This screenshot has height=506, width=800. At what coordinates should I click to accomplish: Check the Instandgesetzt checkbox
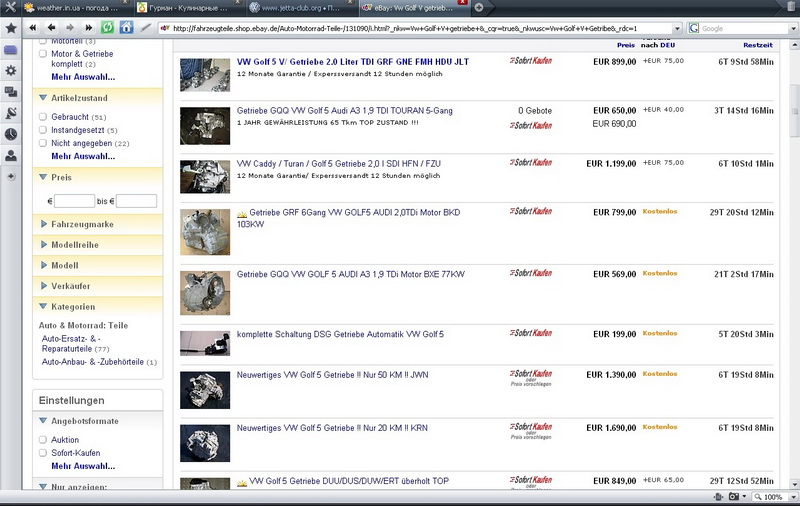click(43, 130)
